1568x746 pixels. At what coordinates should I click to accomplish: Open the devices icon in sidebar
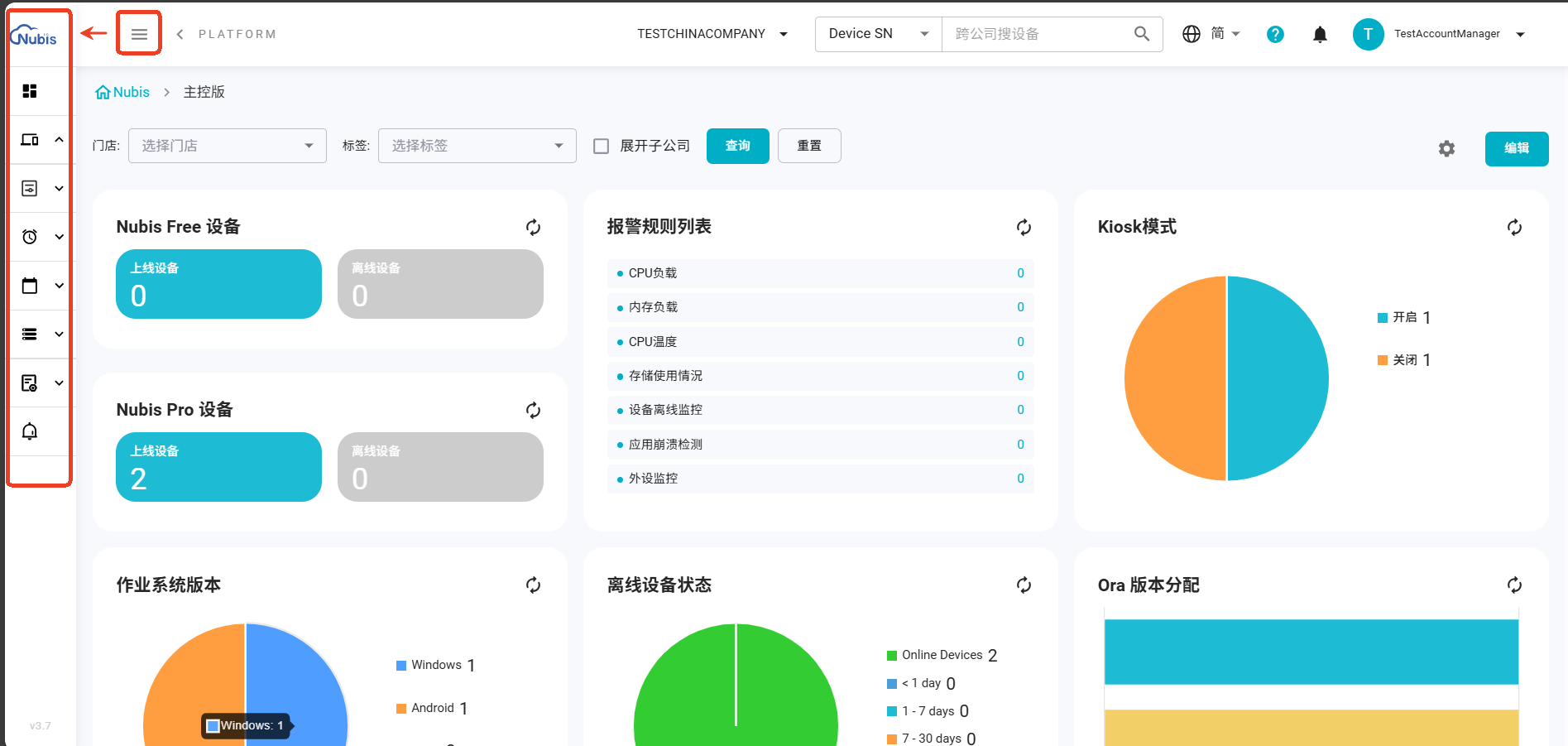(x=30, y=140)
